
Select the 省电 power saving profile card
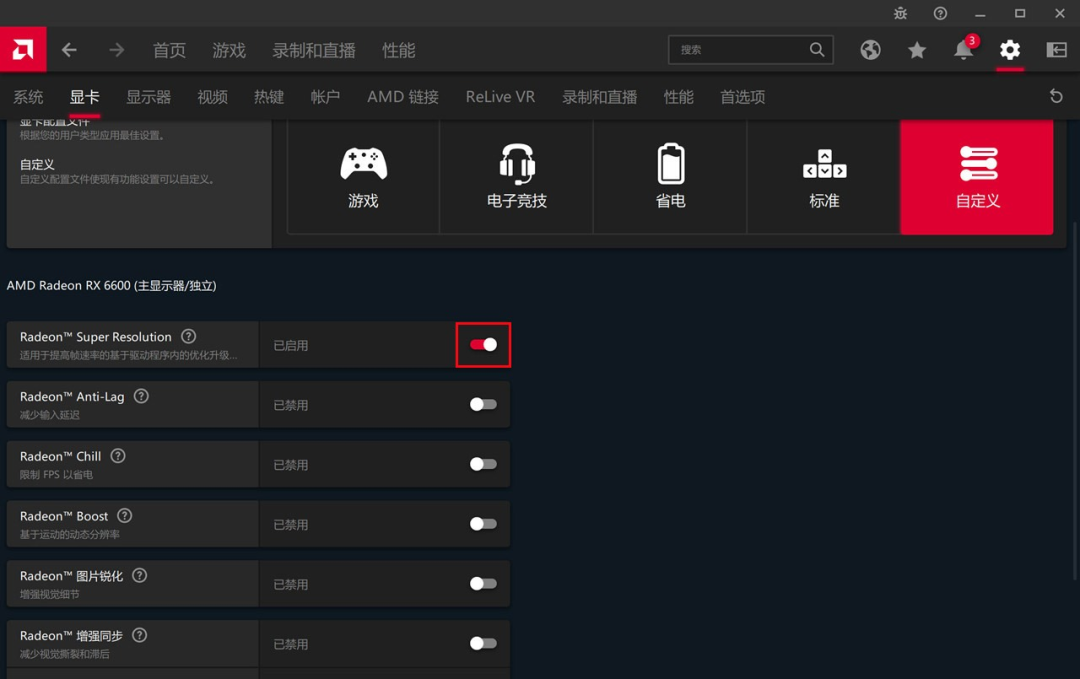[x=670, y=176]
